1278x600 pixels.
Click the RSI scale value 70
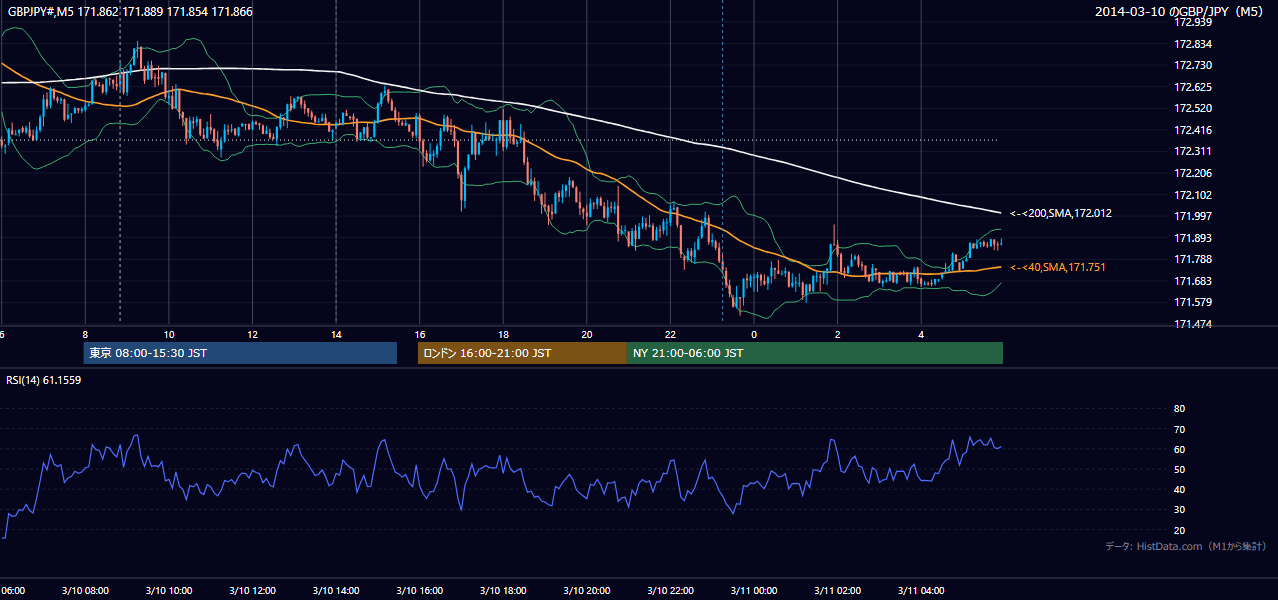(1179, 429)
